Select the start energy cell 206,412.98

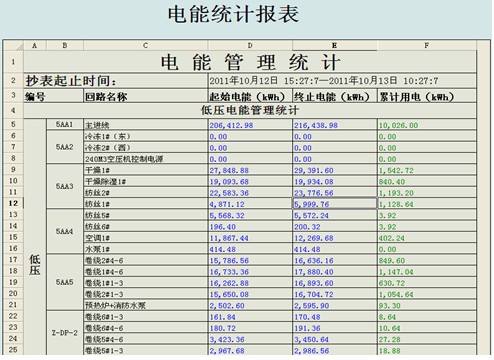click(x=250, y=125)
